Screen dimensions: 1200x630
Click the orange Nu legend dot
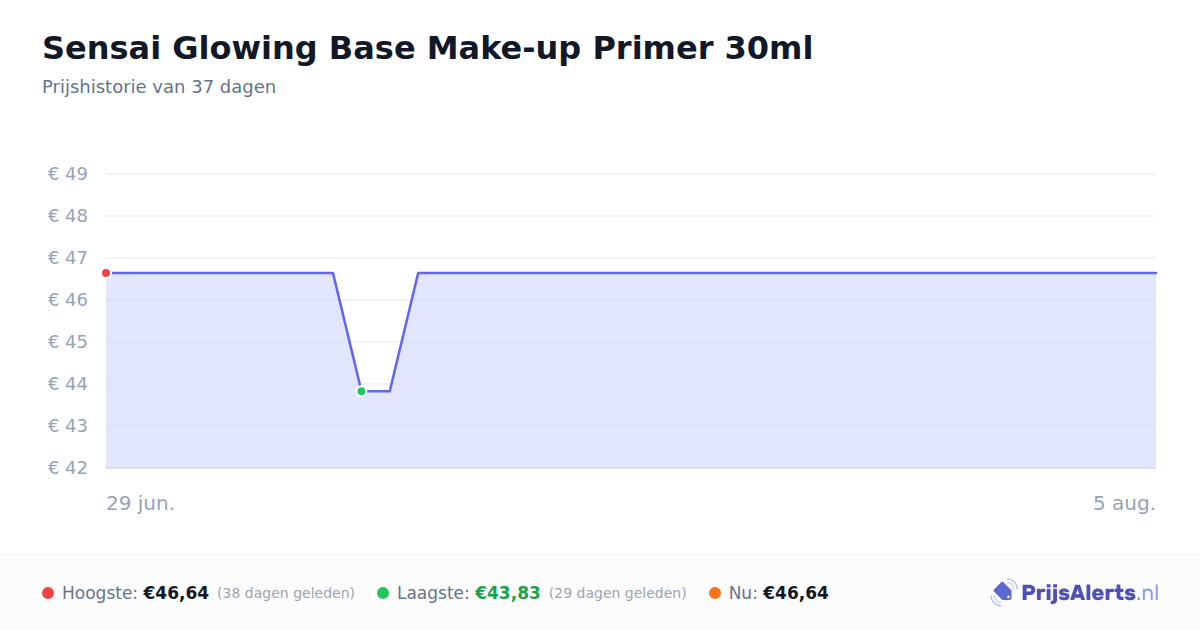click(x=715, y=593)
